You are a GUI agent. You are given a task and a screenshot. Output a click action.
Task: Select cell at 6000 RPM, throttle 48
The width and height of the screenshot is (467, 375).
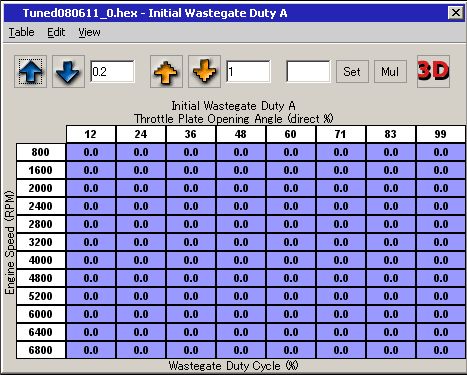pos(241,314)
